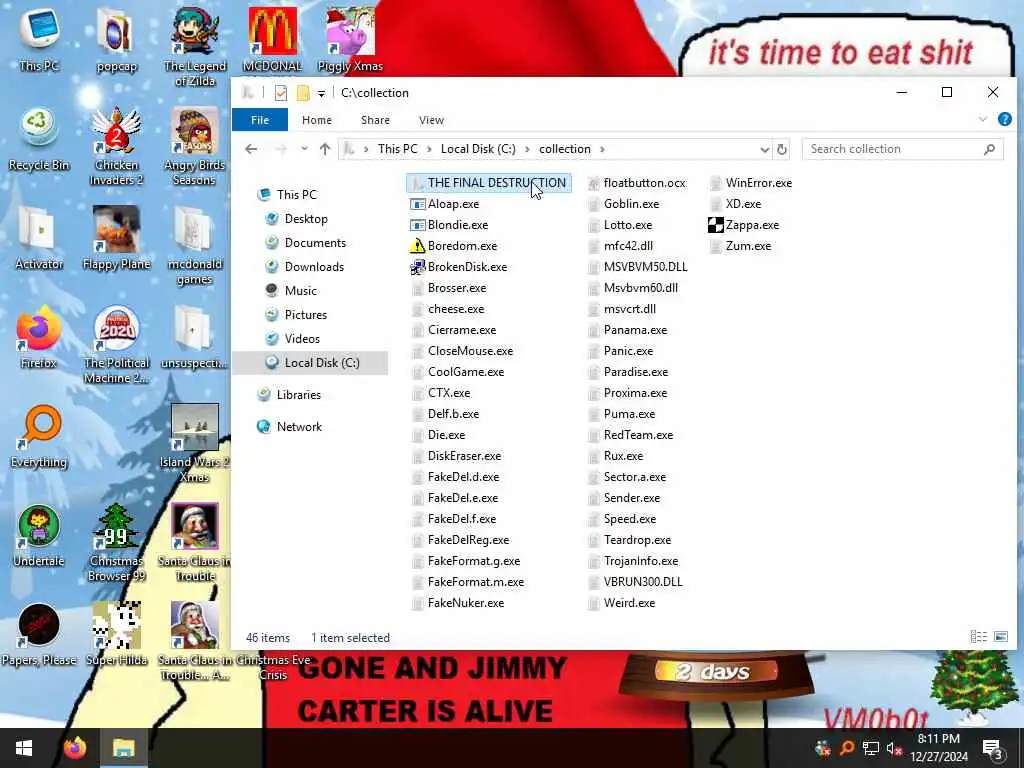1024x768 pixels.
Task: Click the File Explorer taskbar icon
Action: (x=123, y=748)
